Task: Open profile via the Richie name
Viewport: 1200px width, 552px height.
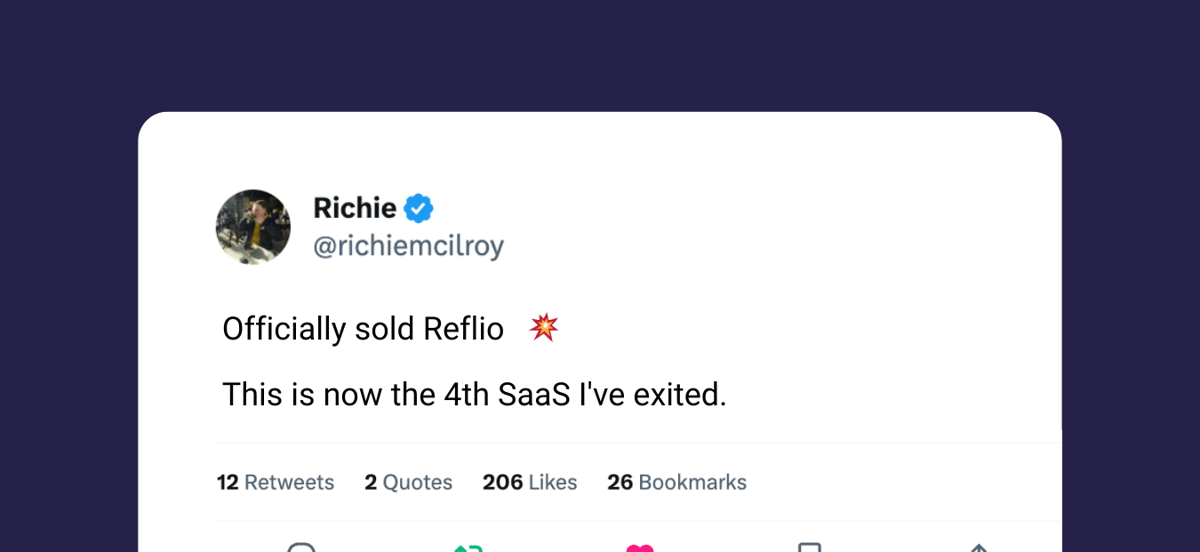Action: tap(355, 208)
